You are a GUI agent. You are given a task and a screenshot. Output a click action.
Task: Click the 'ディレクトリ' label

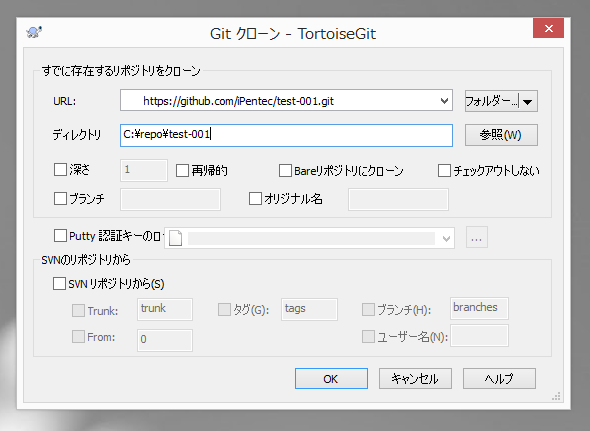coord(77,135)
